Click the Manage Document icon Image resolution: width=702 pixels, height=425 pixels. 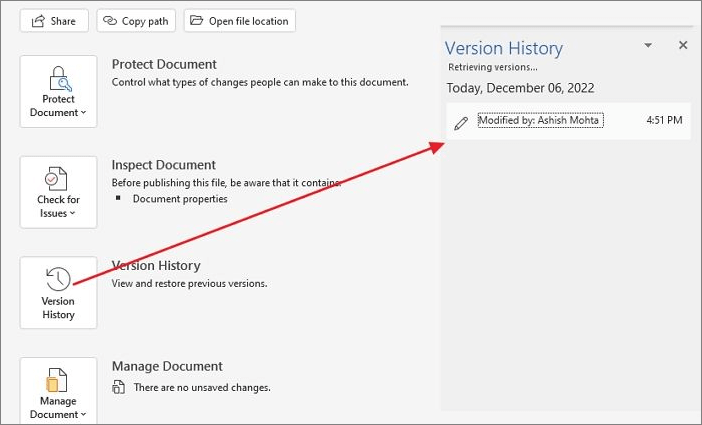tap(58, 381)
